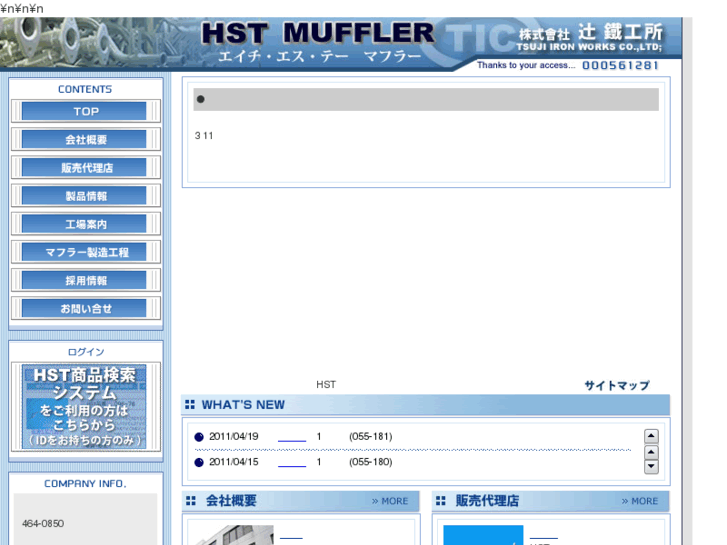Click the ログイン sidebar heading

click(x=86, y=352)
